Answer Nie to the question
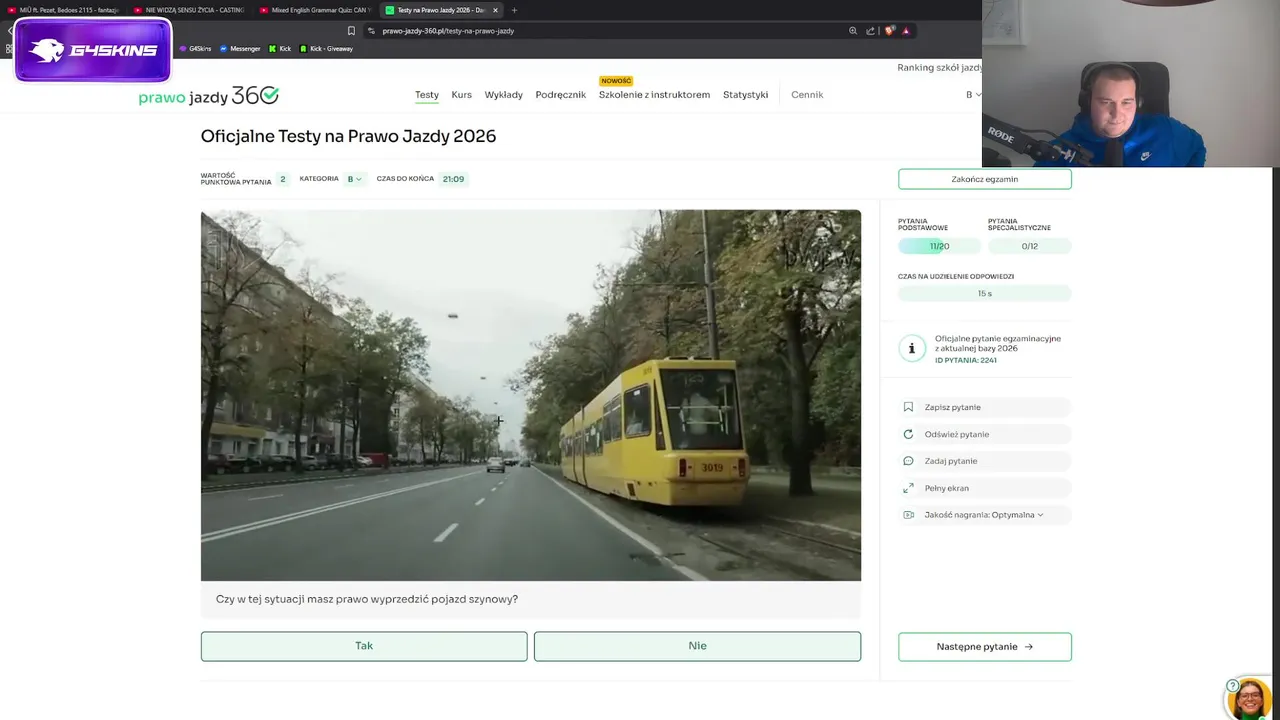This screenshot has width=1280, height=720. click(x=697, y=646)
